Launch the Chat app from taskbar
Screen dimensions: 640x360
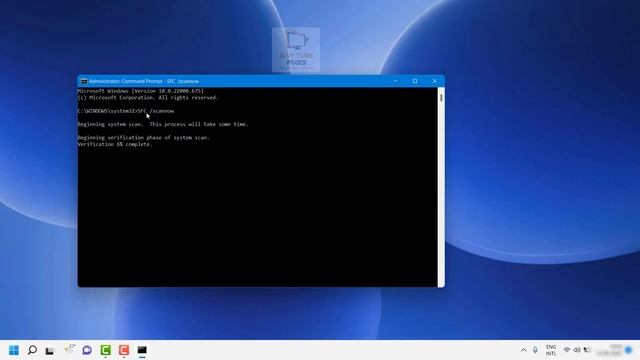coord(87,350)
